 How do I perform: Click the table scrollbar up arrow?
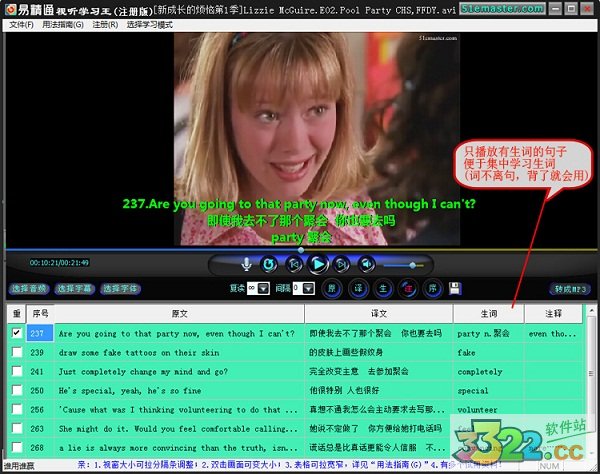coord(591,310)
